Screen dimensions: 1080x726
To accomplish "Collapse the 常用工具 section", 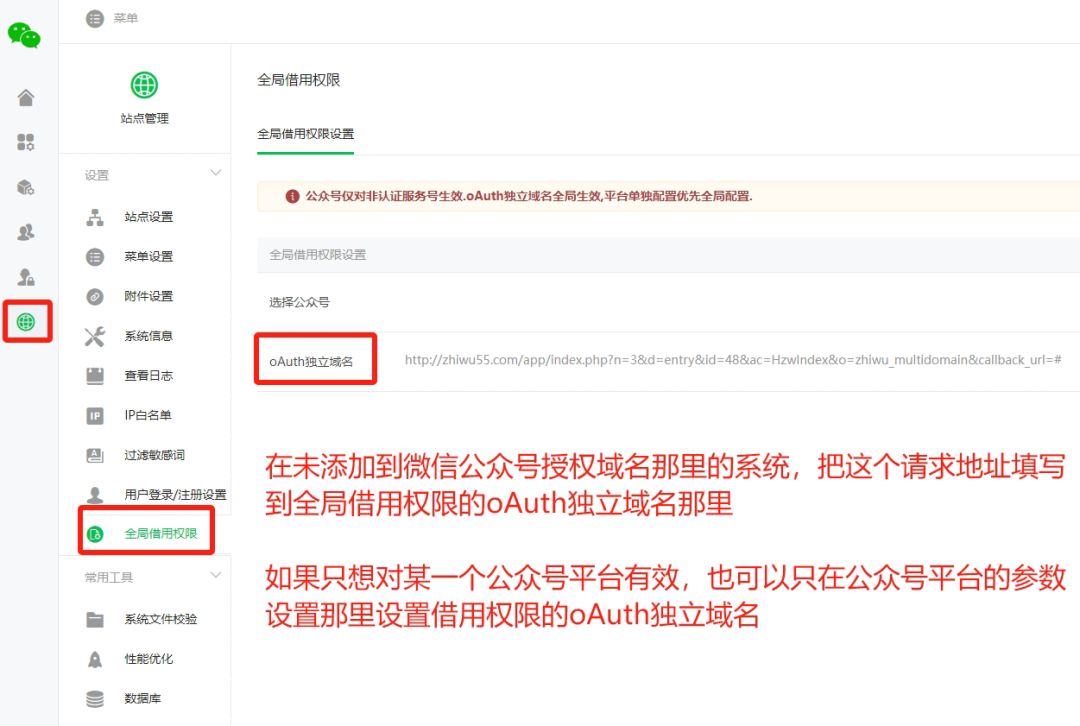I will click(x=216, y=576).
